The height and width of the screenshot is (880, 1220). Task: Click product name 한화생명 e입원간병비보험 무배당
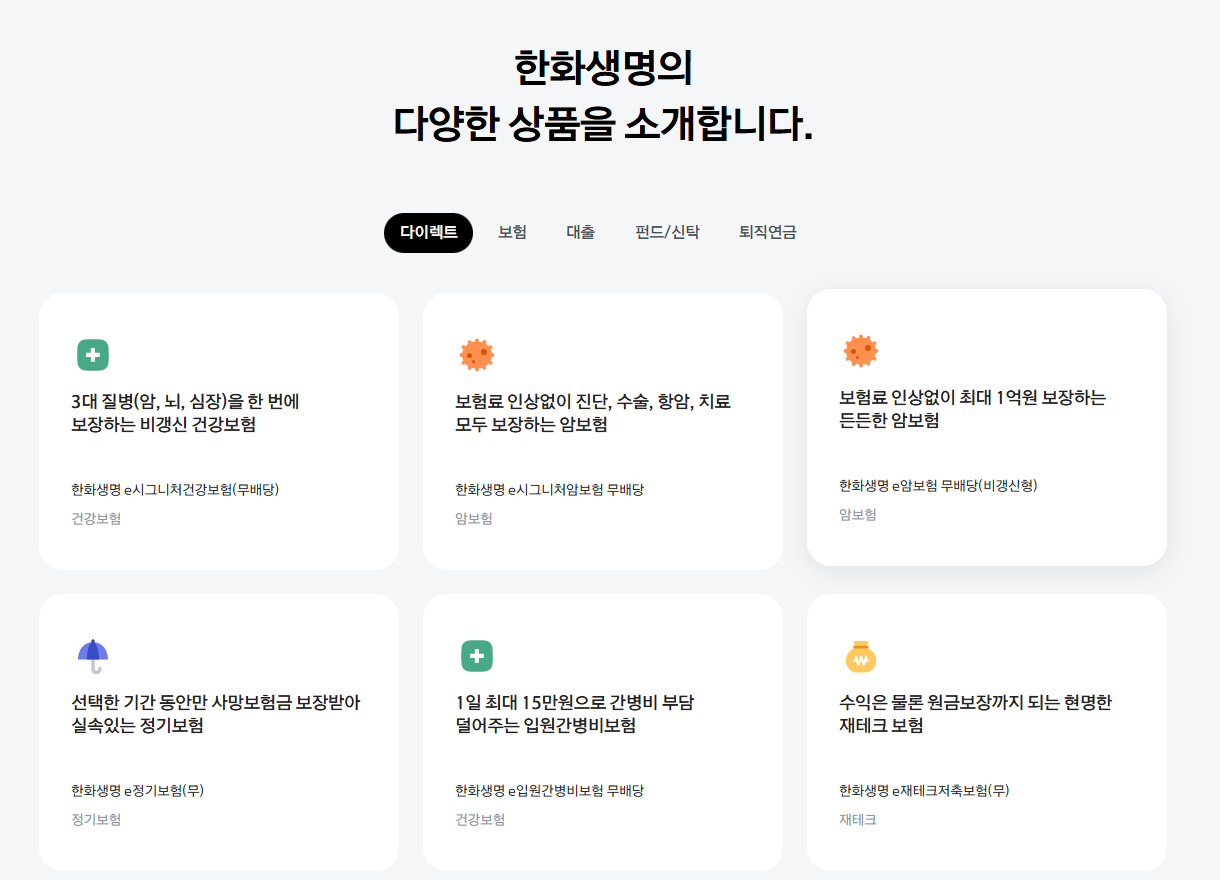point(549,791)
